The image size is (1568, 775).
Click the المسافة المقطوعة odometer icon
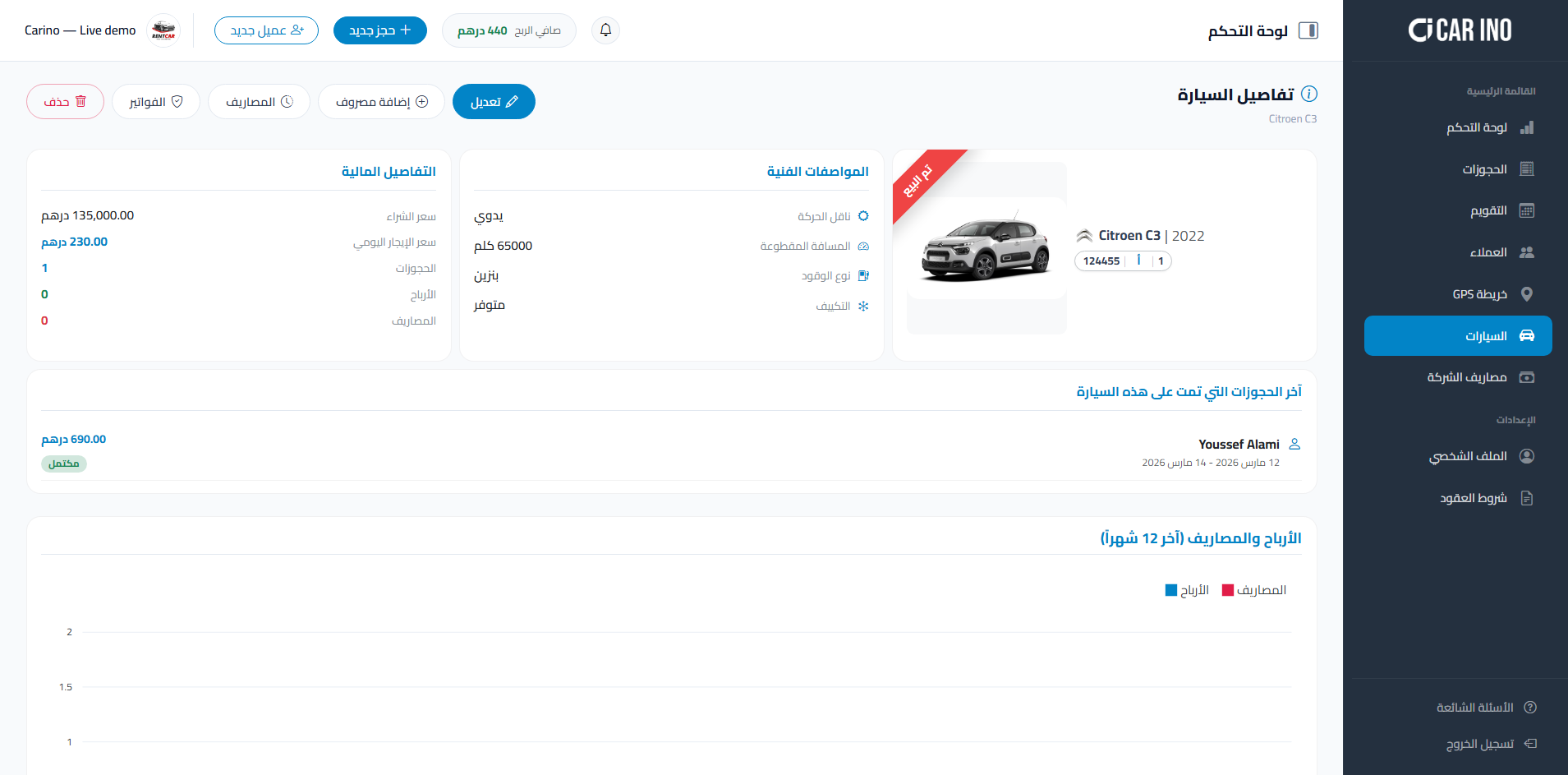pos(863,247)
